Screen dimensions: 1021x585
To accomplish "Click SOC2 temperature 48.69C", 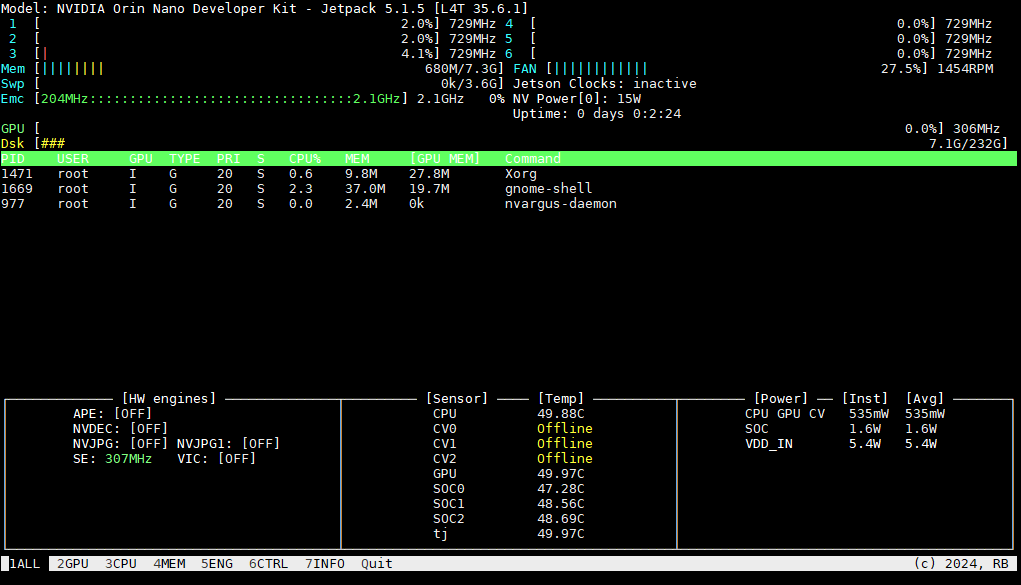I will point(561,519).
